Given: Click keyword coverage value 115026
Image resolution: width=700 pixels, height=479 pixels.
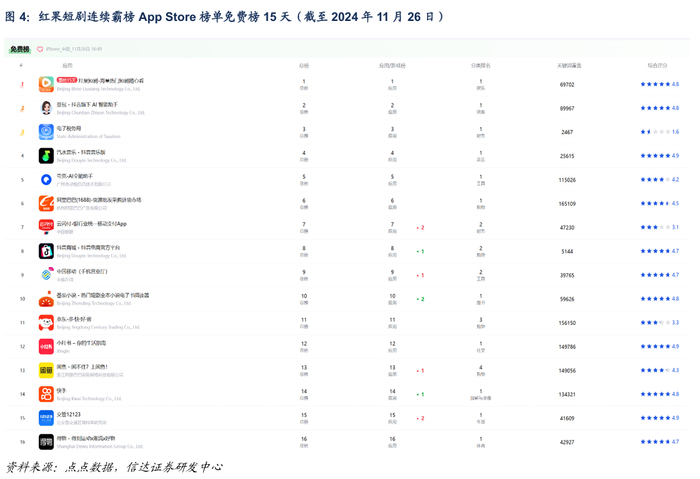Looking at the screenshot, I should point(567,180).
